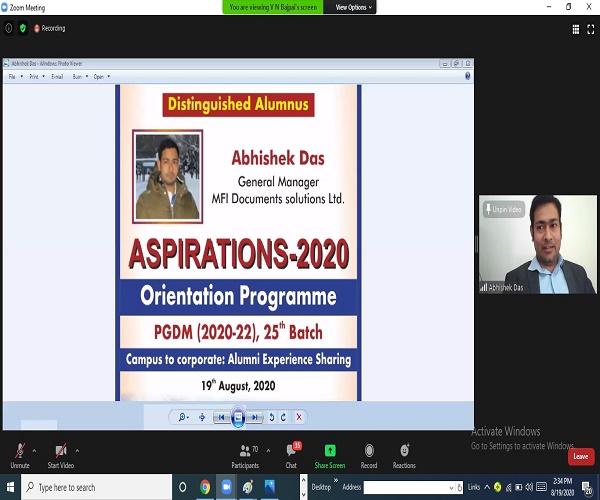The width and height of the screenshot is (600, 500).
Task: Expand Participants options arrow
Action: [x=268, y=451]
